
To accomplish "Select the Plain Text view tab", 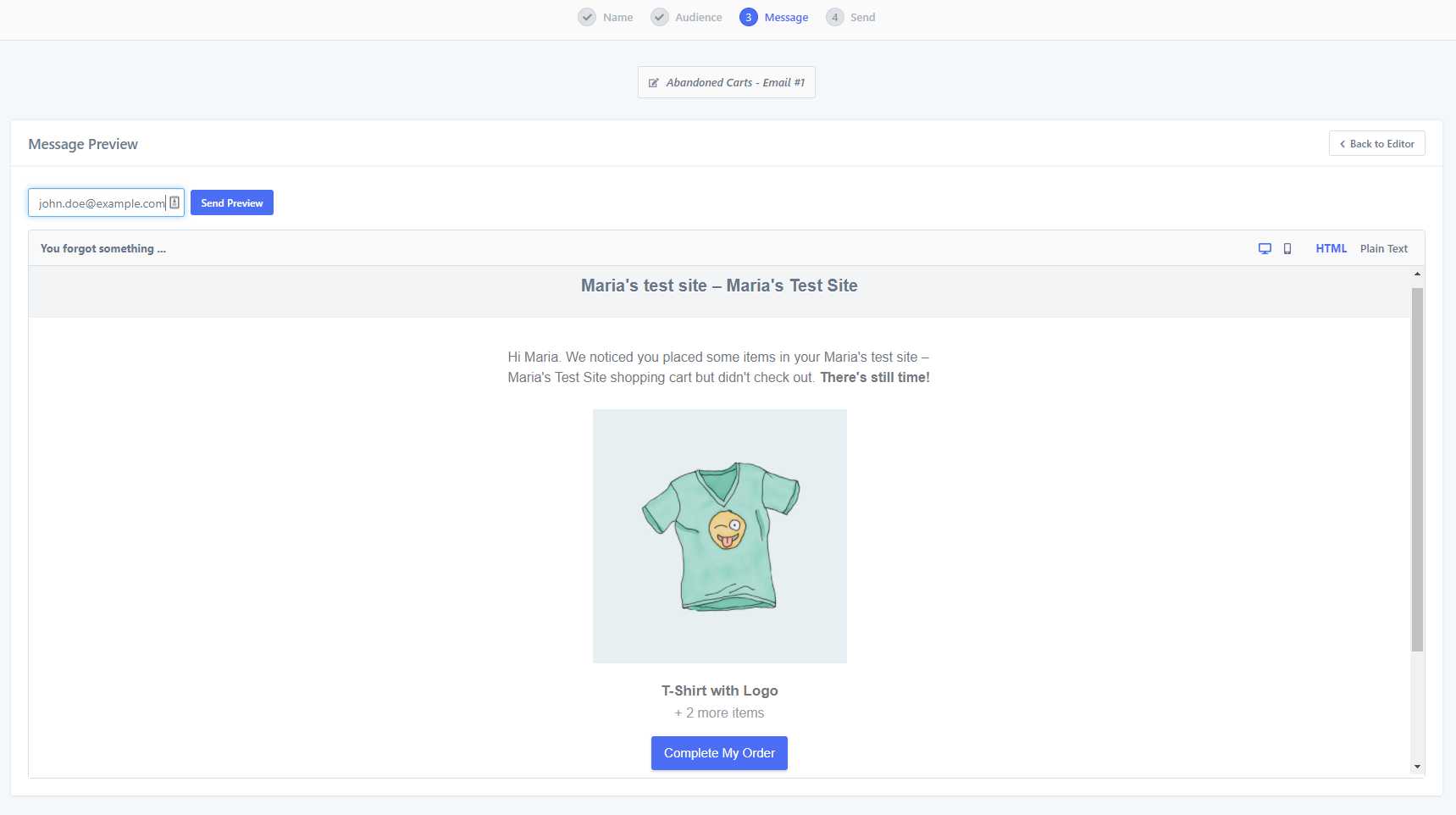I will [x=1384, y=248].
